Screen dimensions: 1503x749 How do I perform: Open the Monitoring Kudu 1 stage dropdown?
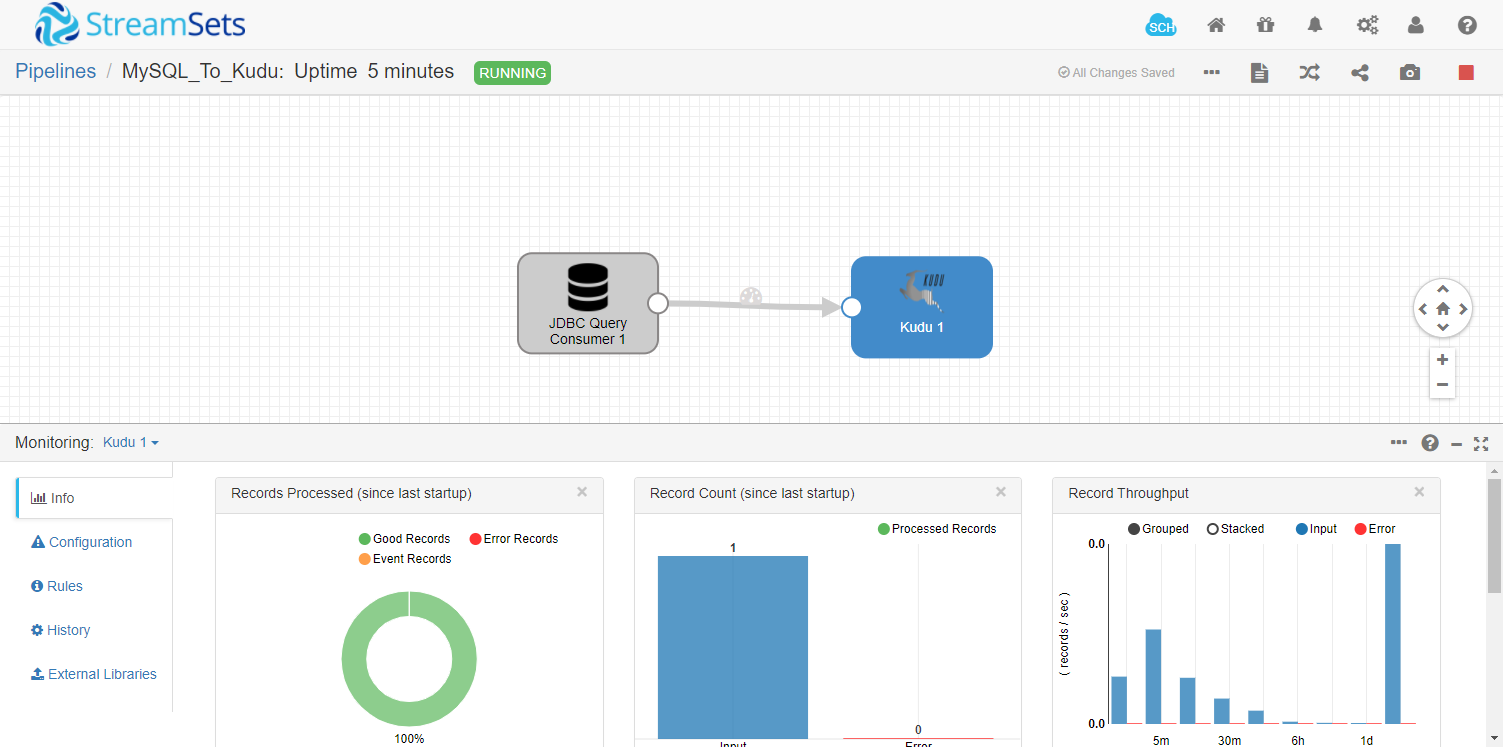(131, 442)
